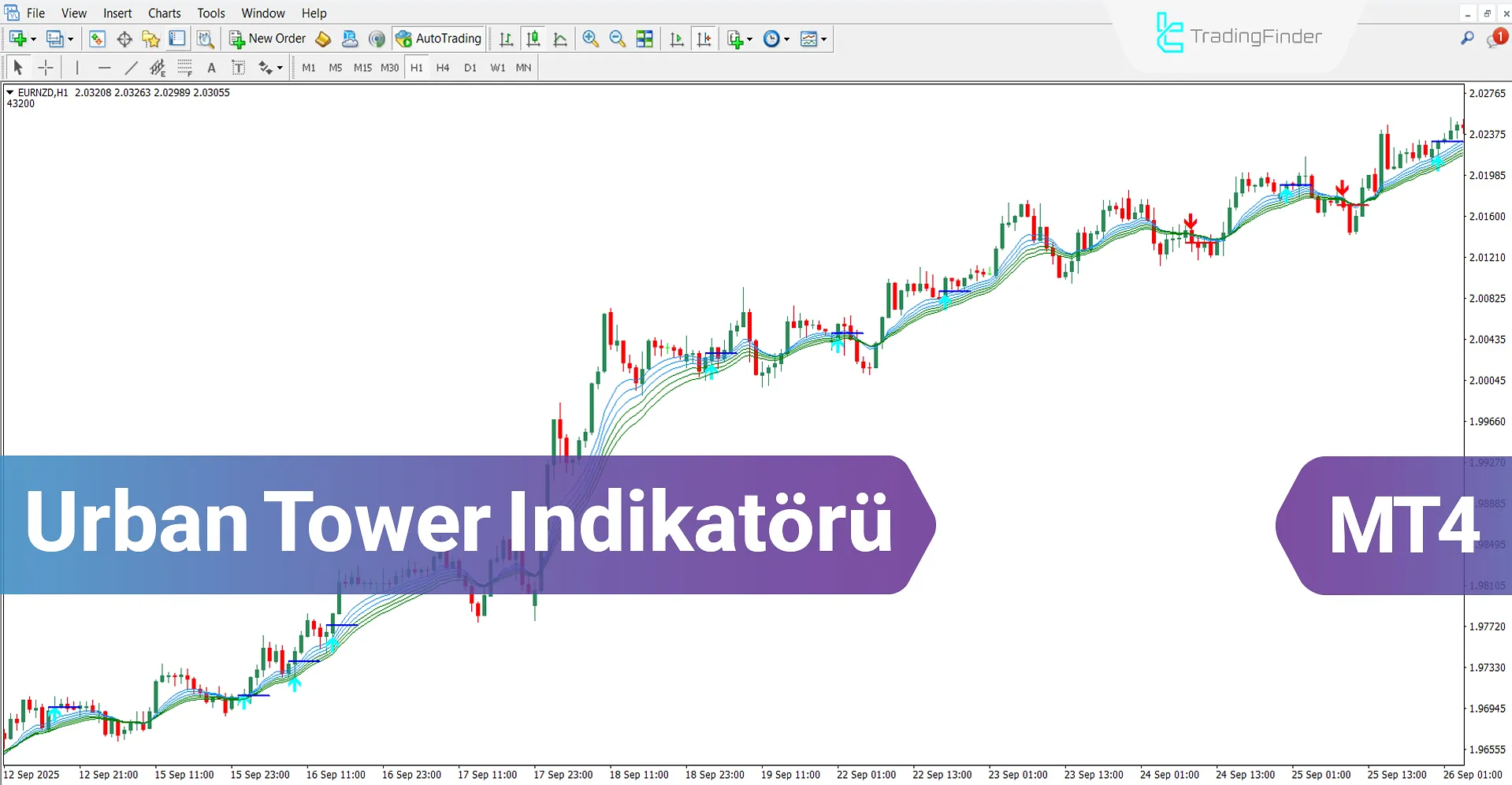Viewport: 1512px width, 785px height.
Task: Open the Fibonacci retracement tool
Action: (x=184, y=68)
